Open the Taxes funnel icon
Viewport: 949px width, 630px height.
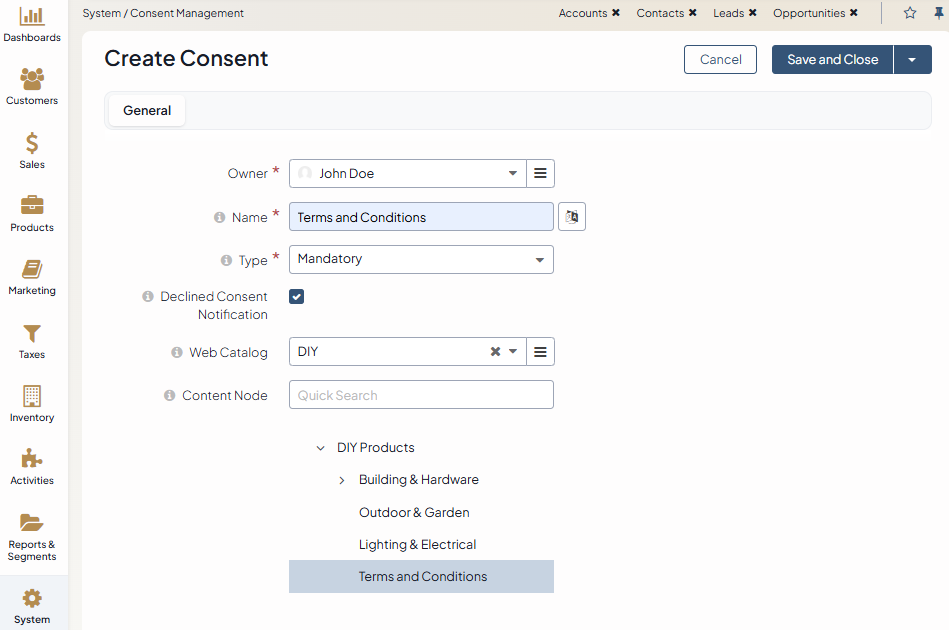click(x=32, y=334)
